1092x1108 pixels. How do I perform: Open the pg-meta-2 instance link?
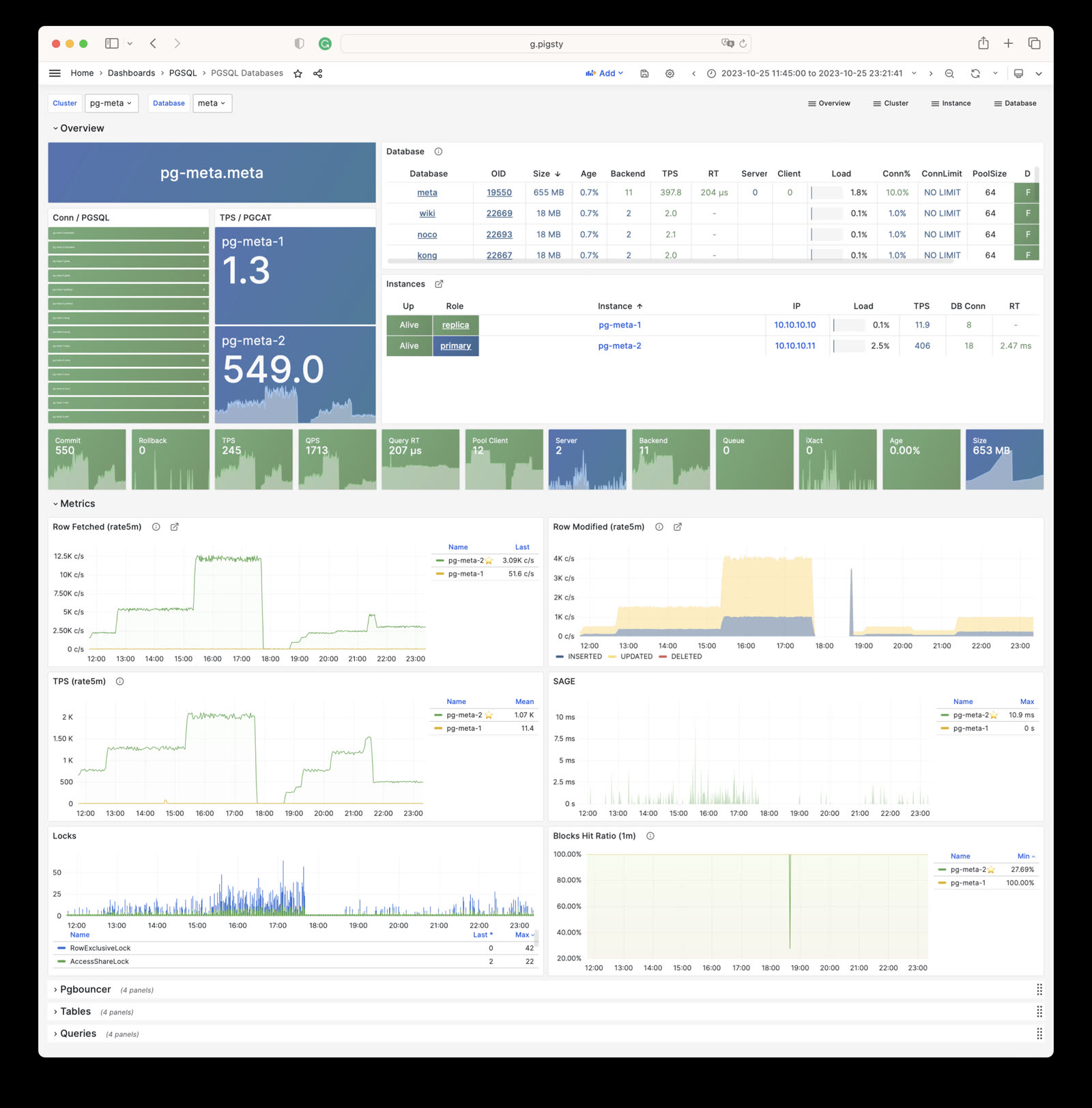(620, 346)
